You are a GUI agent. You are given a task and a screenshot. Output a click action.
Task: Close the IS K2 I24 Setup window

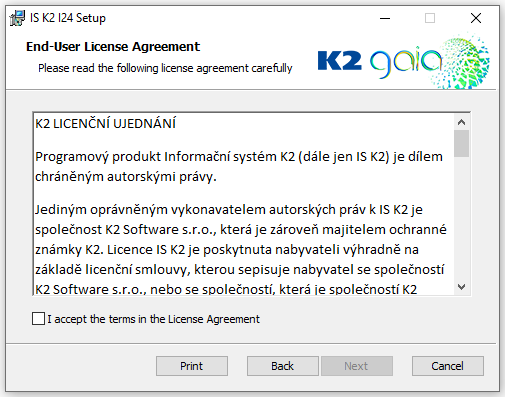pyautogui.click(x=476, y=18)
